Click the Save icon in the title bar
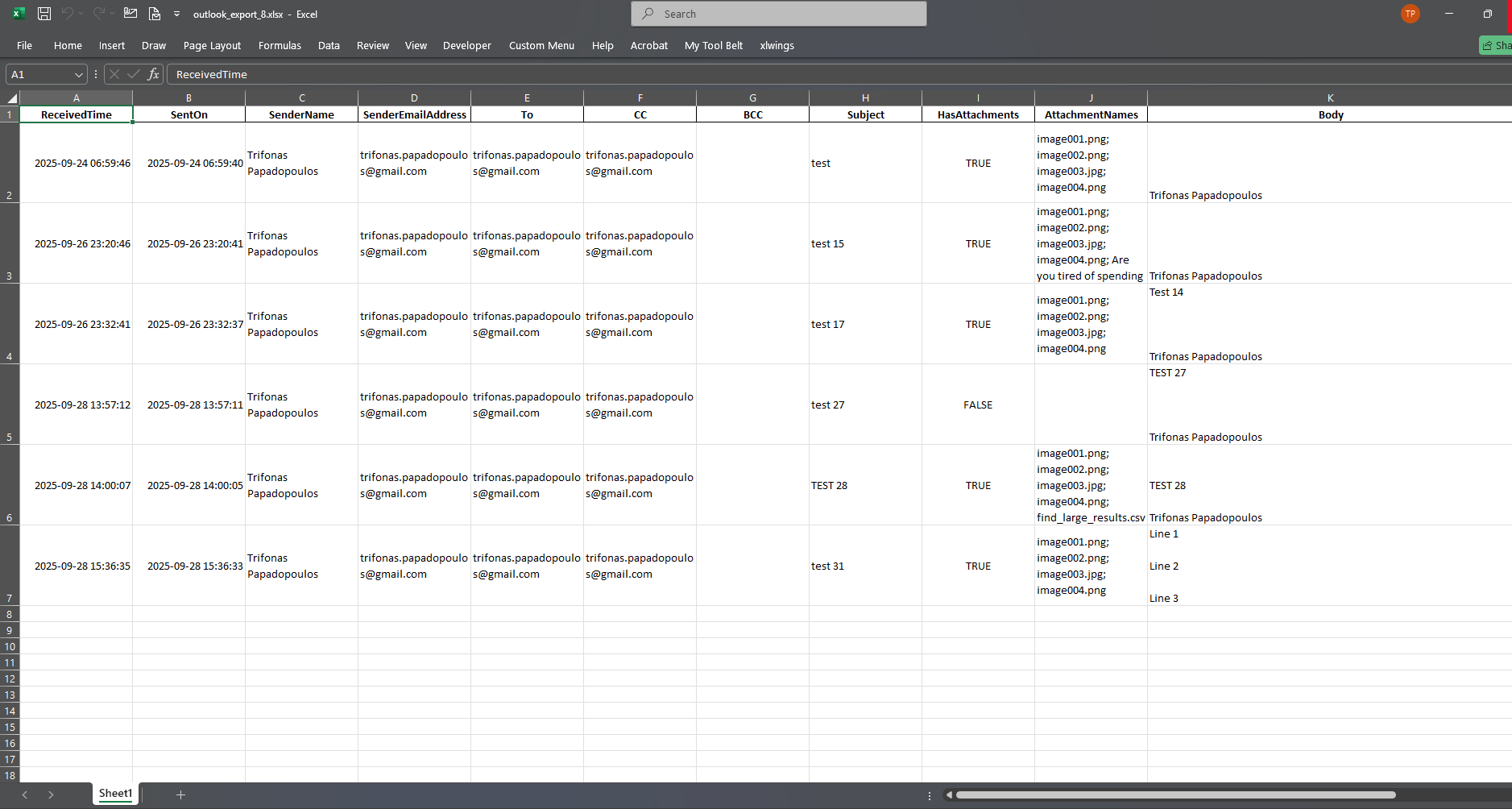 (44, 14)
